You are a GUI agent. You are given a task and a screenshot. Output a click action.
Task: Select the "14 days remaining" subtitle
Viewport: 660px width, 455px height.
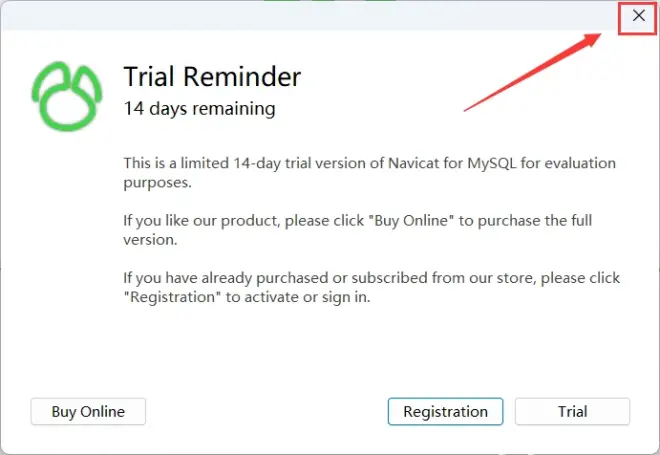[x=200, y=109]
